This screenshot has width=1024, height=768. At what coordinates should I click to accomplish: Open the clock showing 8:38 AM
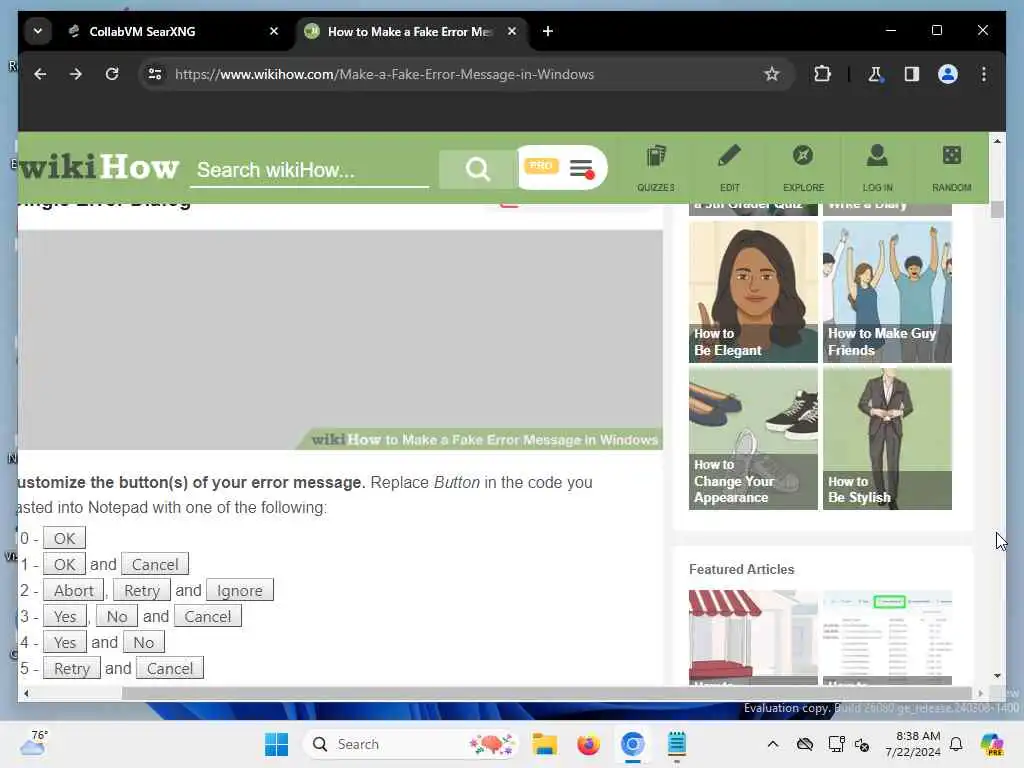(912, 744)
